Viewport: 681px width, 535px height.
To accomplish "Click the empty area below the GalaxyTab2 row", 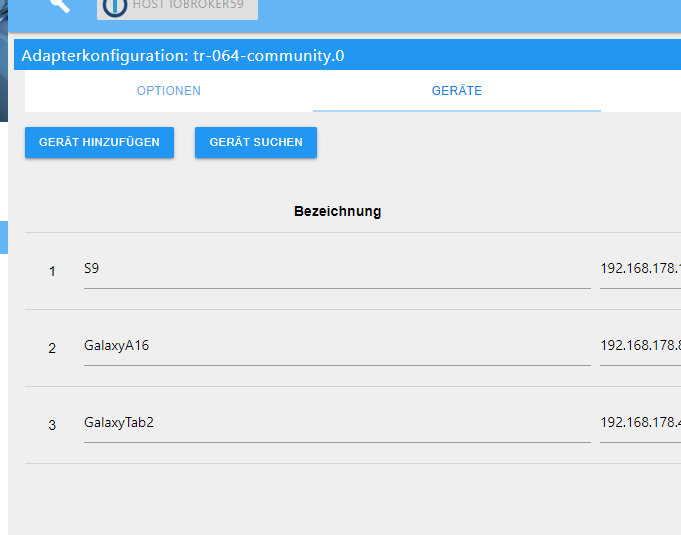I will [340, 498].
